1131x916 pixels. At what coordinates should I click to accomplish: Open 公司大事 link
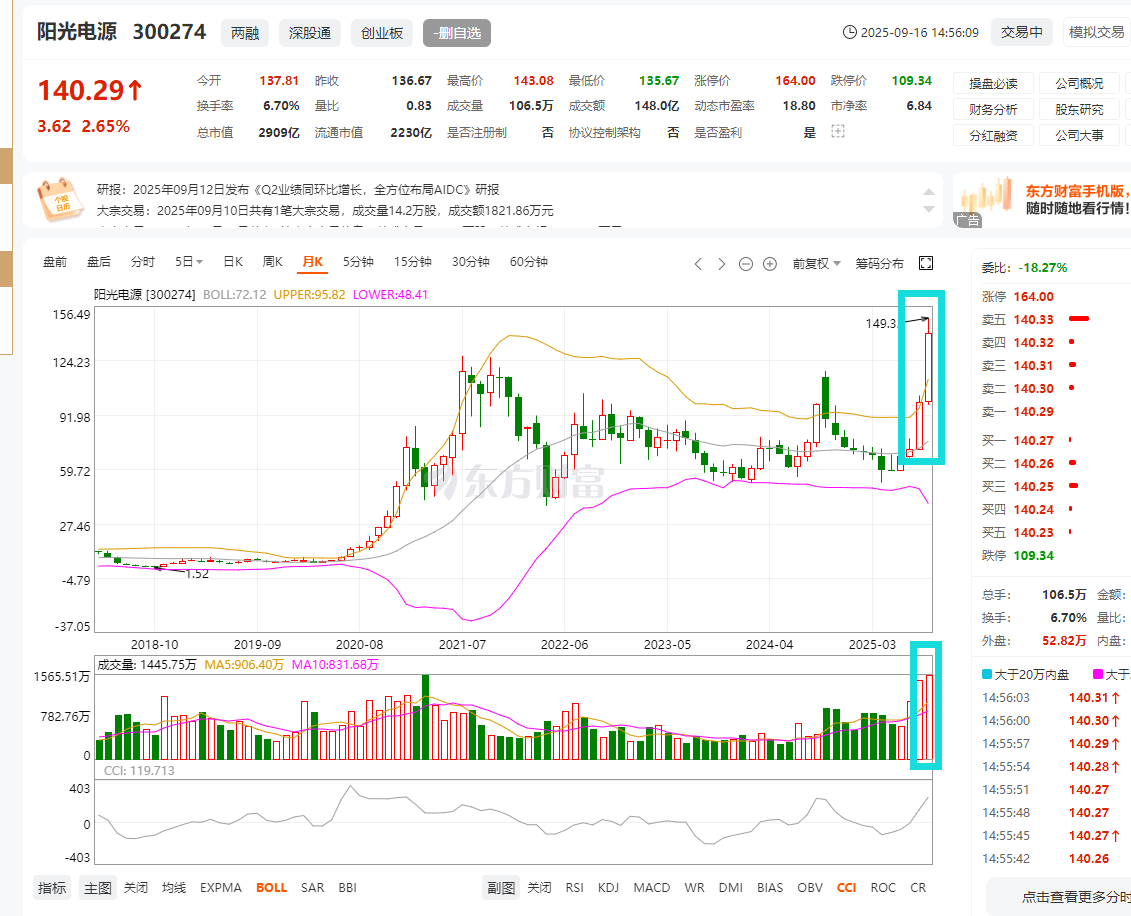tap(1079, 136)
